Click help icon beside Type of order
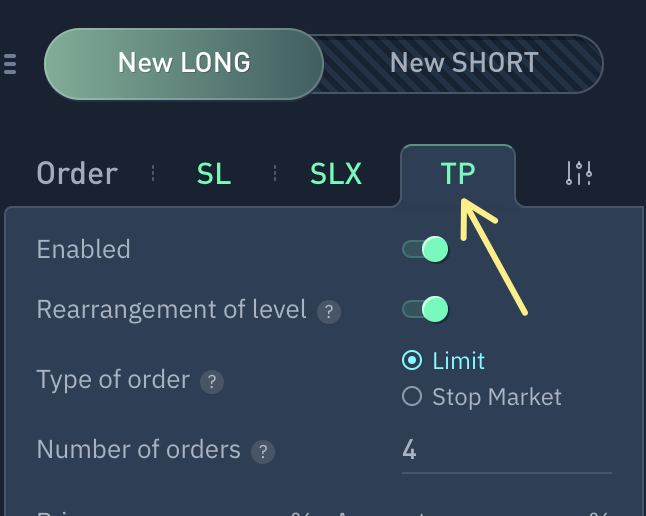This screenshot has height=516, width=646. 211,382
